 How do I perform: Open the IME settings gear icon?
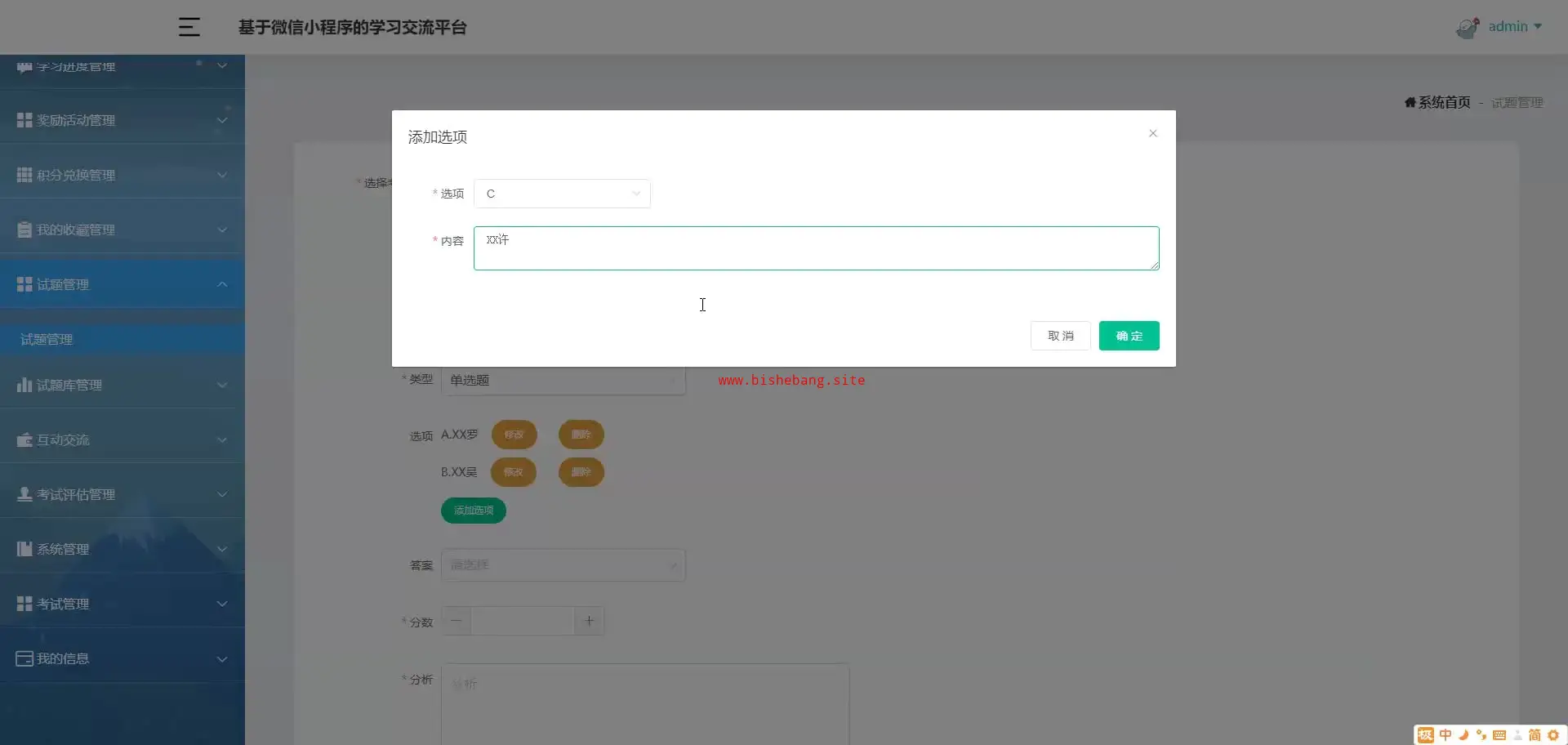pos(1553,735)
